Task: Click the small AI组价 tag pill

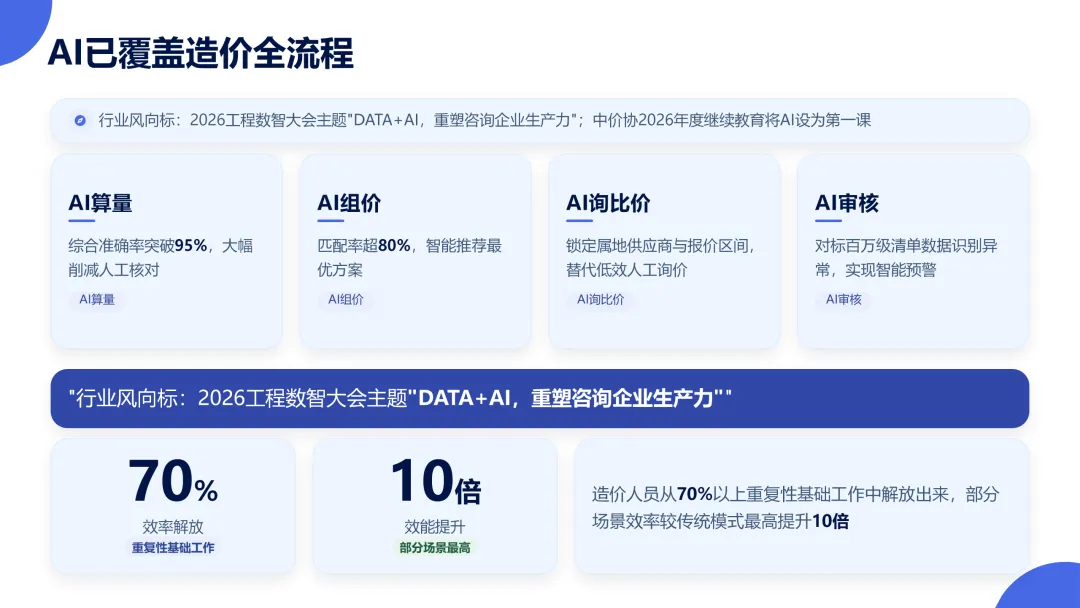Action: pos(346,300)
